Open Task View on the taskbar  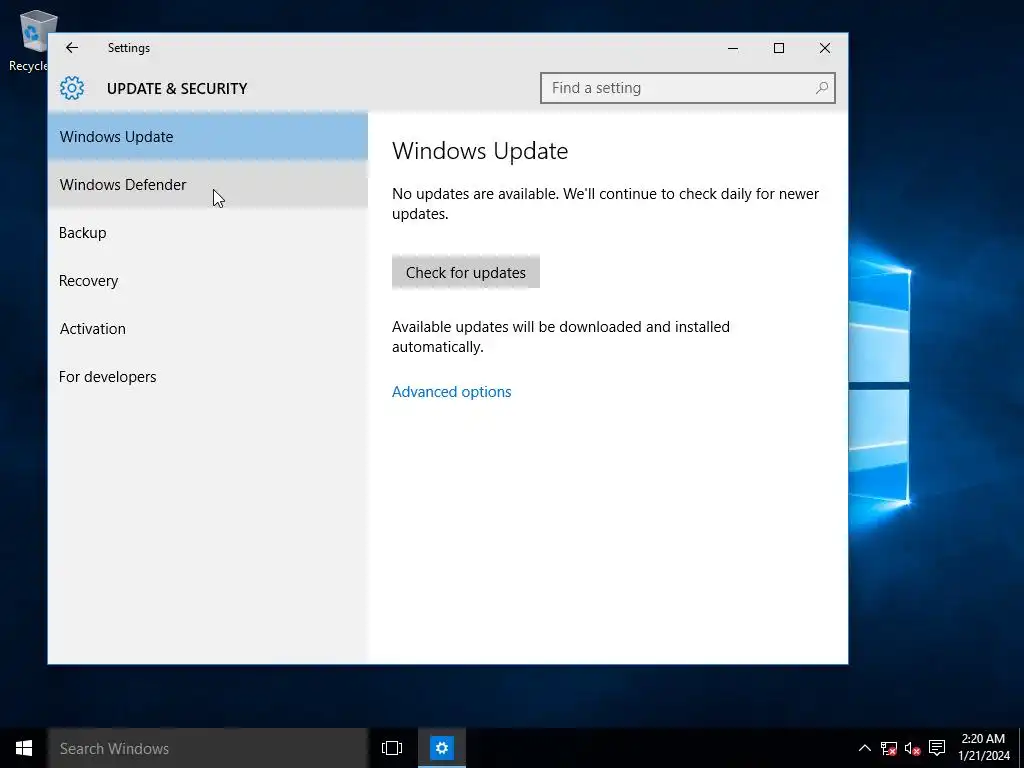[x=392, y=748]
